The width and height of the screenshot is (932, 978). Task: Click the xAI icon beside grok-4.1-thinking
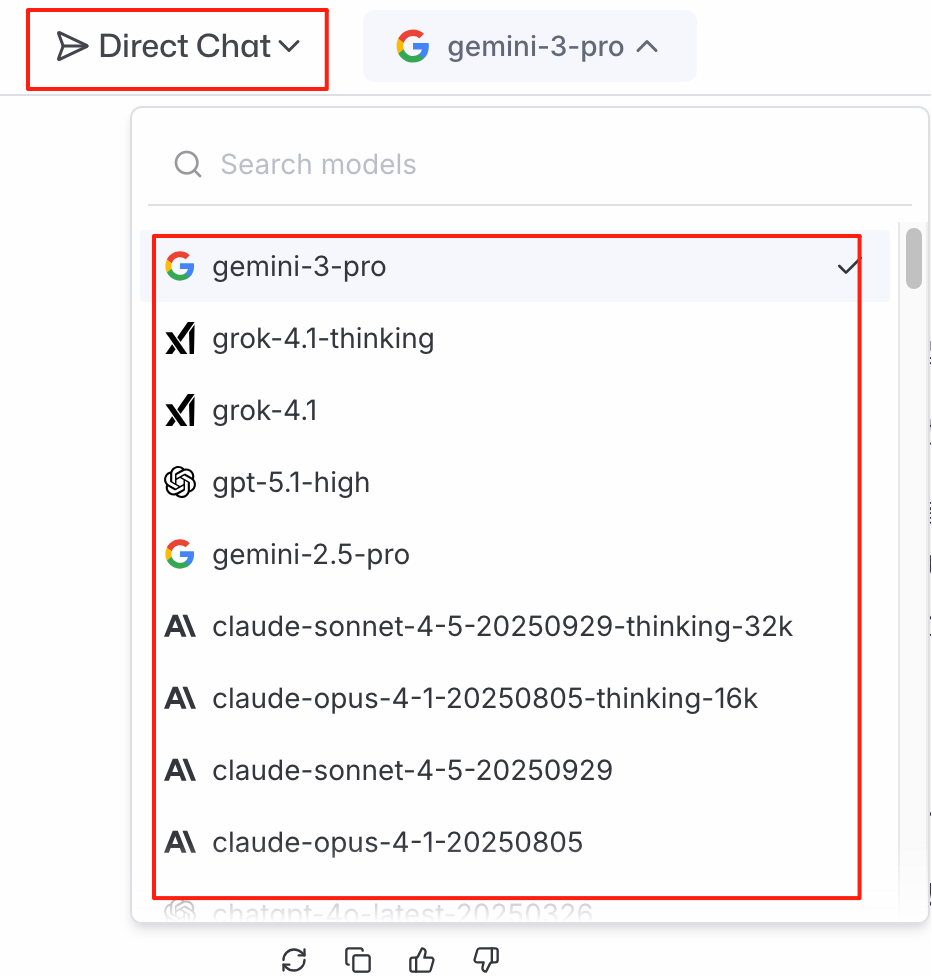click(181, 339)
